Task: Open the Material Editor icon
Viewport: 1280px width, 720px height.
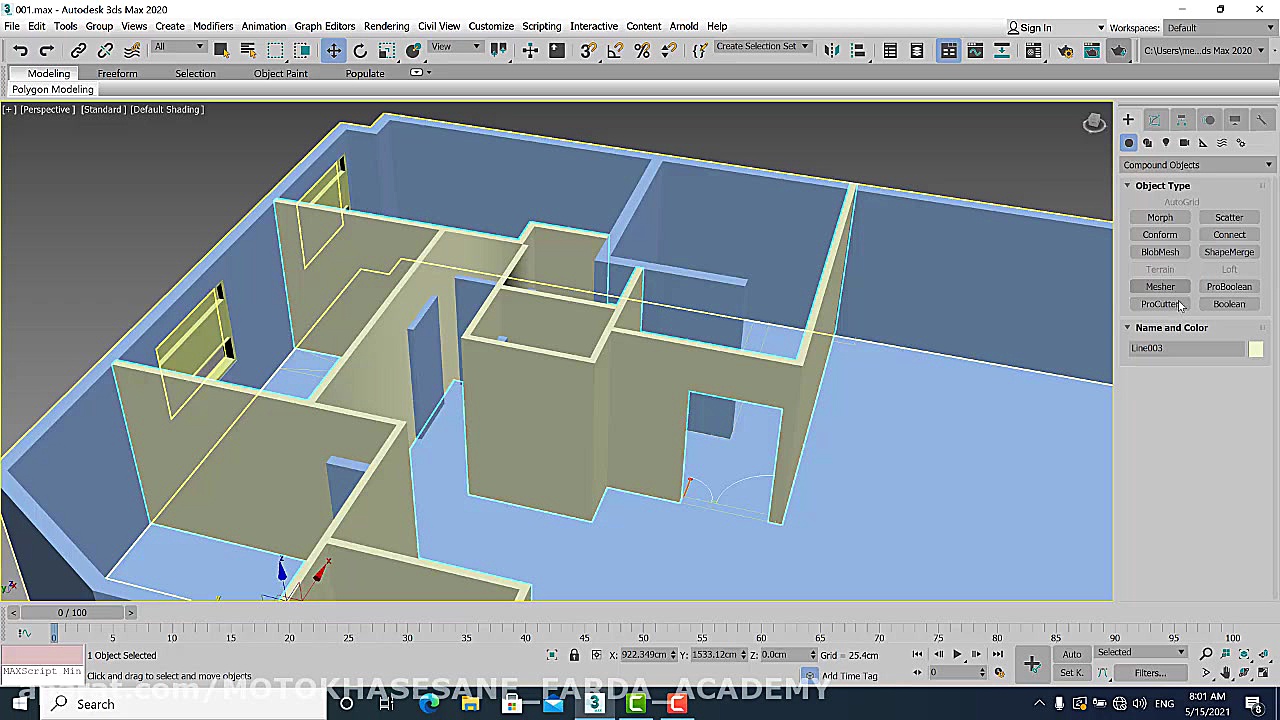Action: 1034,50
